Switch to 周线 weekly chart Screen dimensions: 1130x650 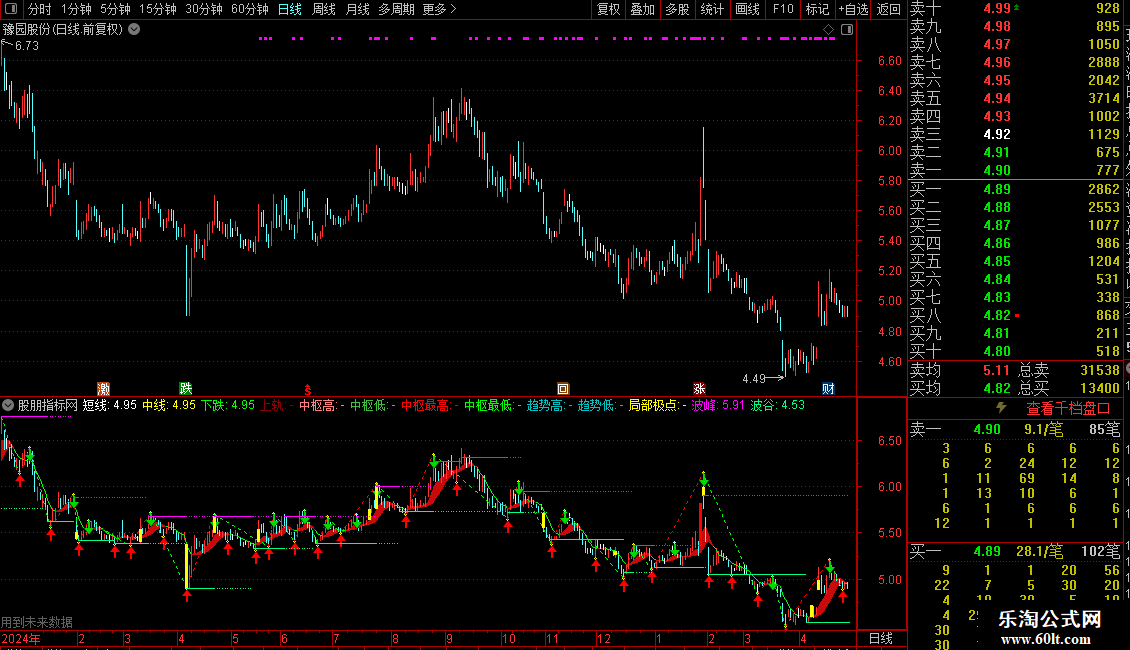click(x=324, y=9)
